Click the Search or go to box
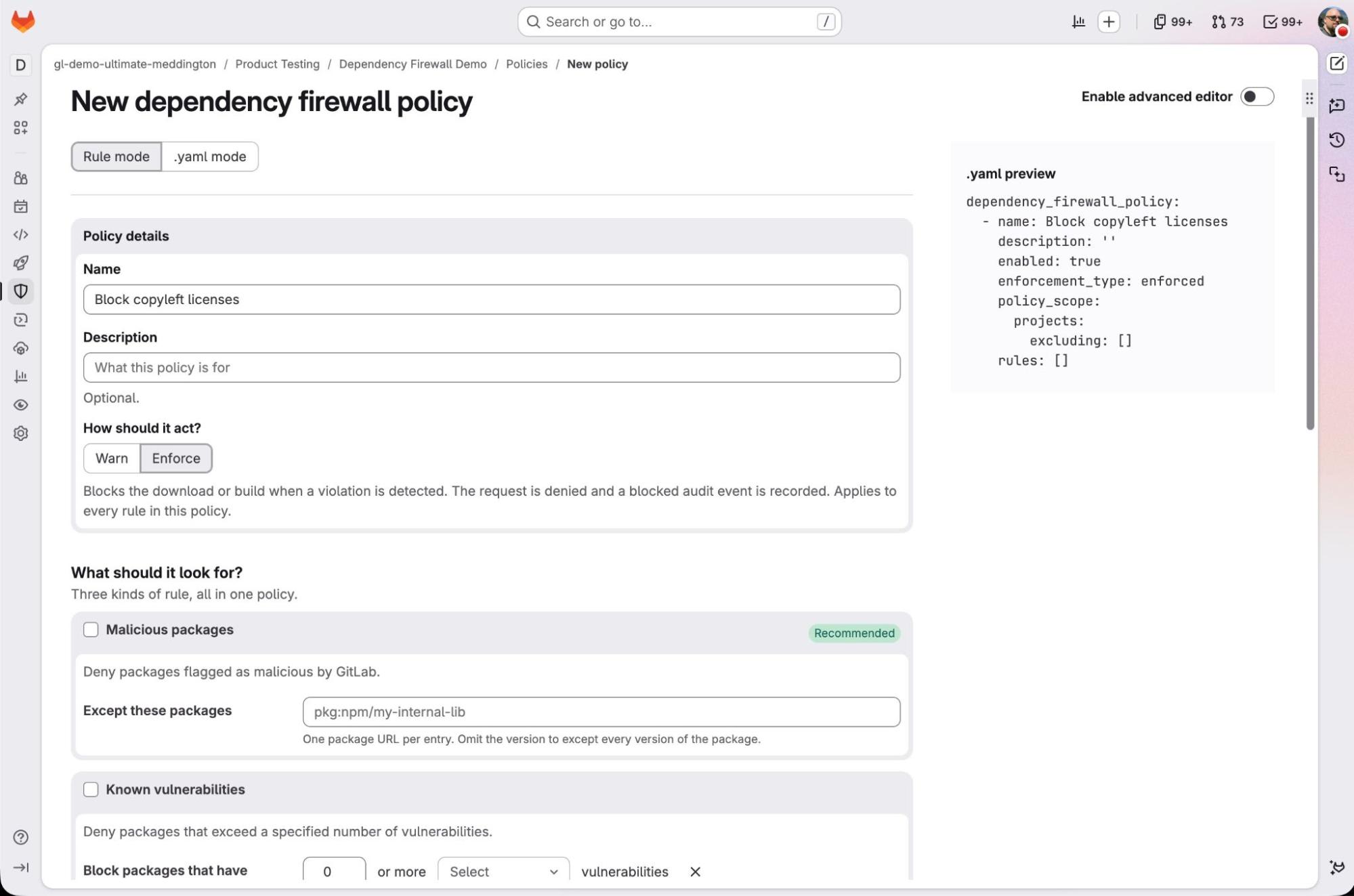 click(679, 22)
